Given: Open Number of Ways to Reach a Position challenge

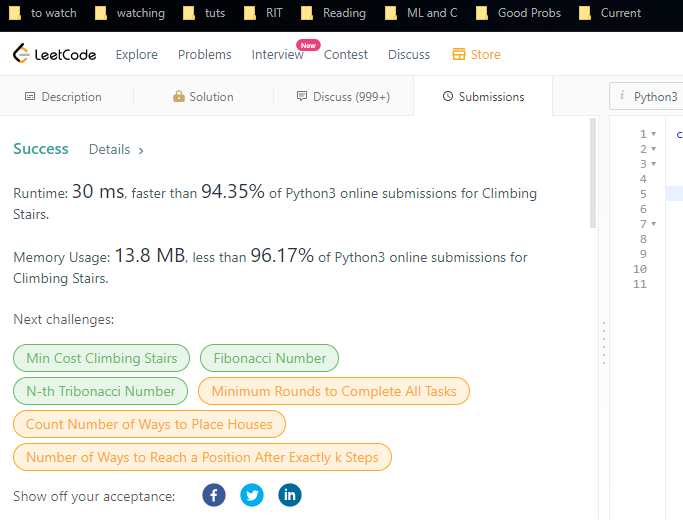Looking at the screenshot, I should tap(202, 457).
